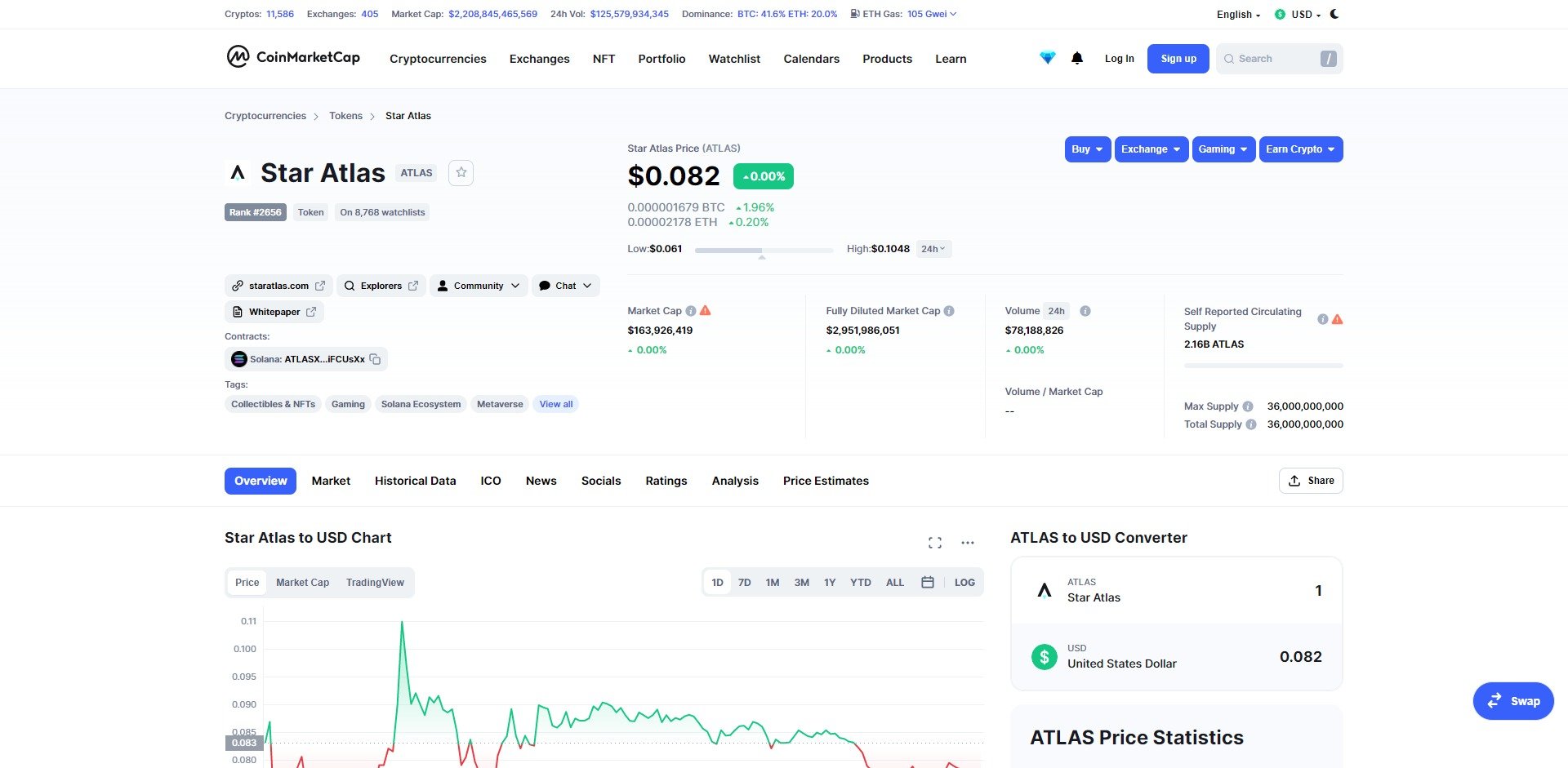Toggle dark mode moon icon
This screenshot has height=768, width=1568.
pos(1334,14)
